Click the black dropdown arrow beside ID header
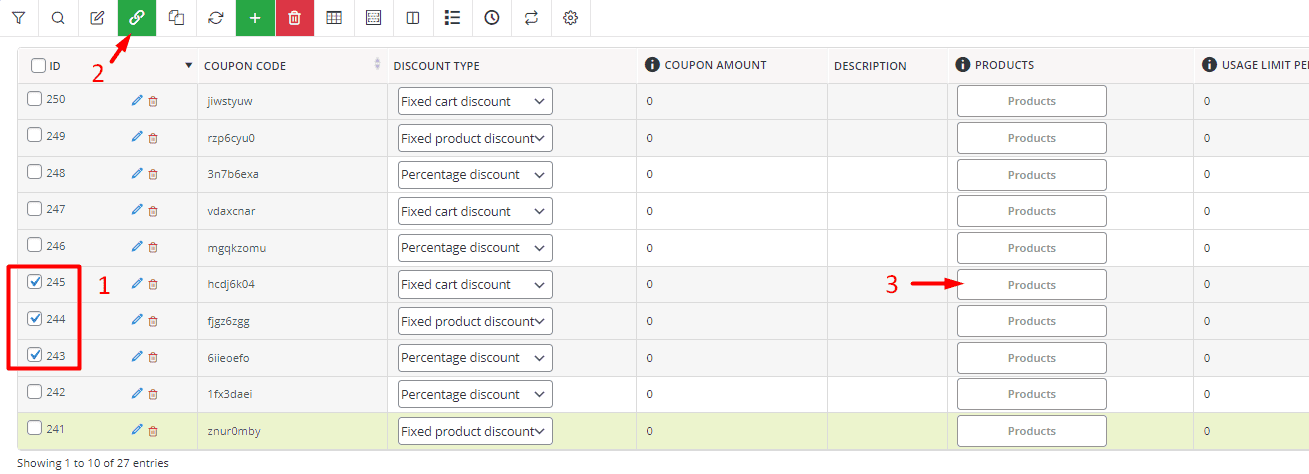Screen dimensions: 1309x474 189,66
